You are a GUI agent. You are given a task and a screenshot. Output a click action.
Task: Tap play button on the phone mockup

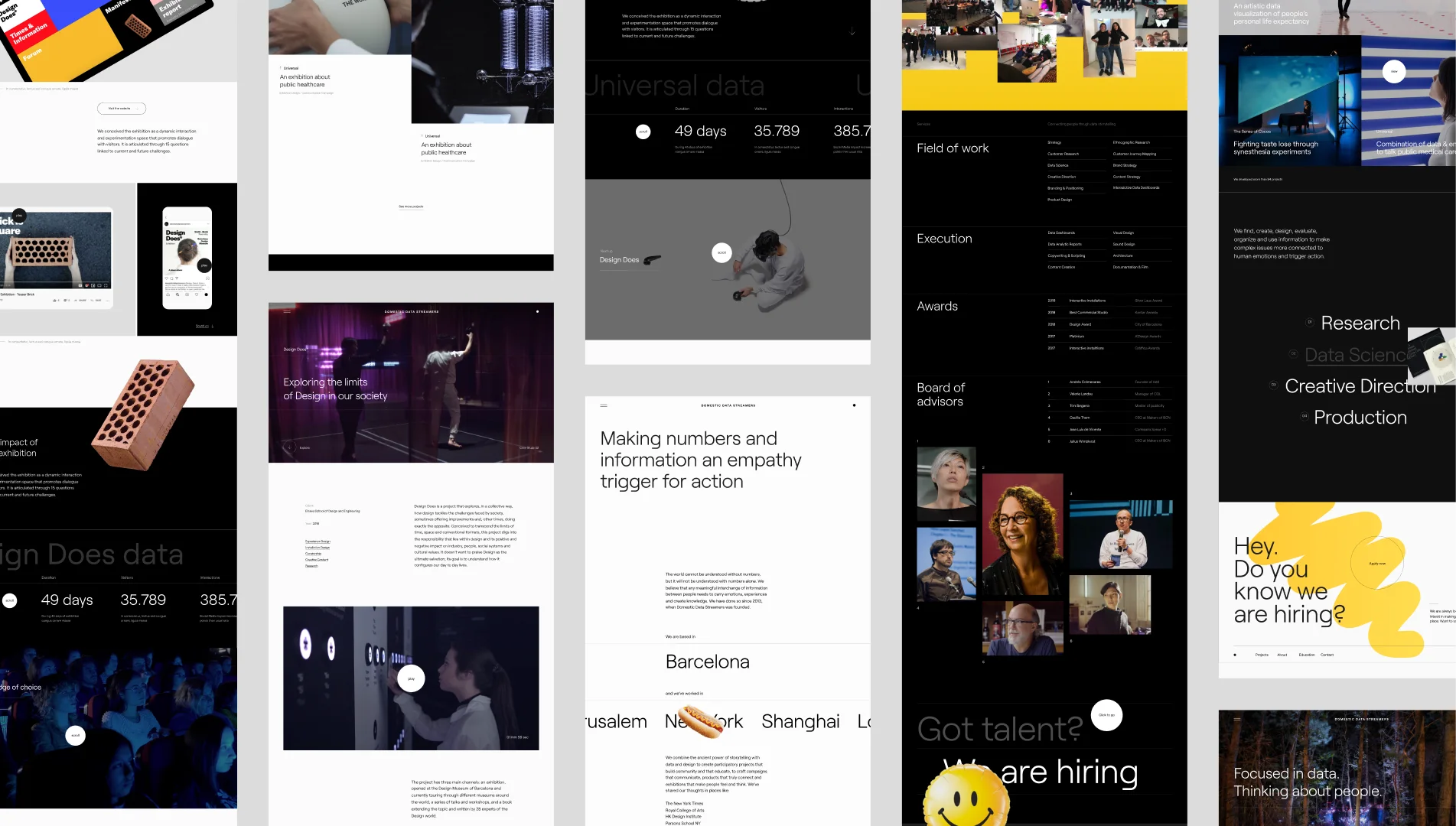click(204, 265)
